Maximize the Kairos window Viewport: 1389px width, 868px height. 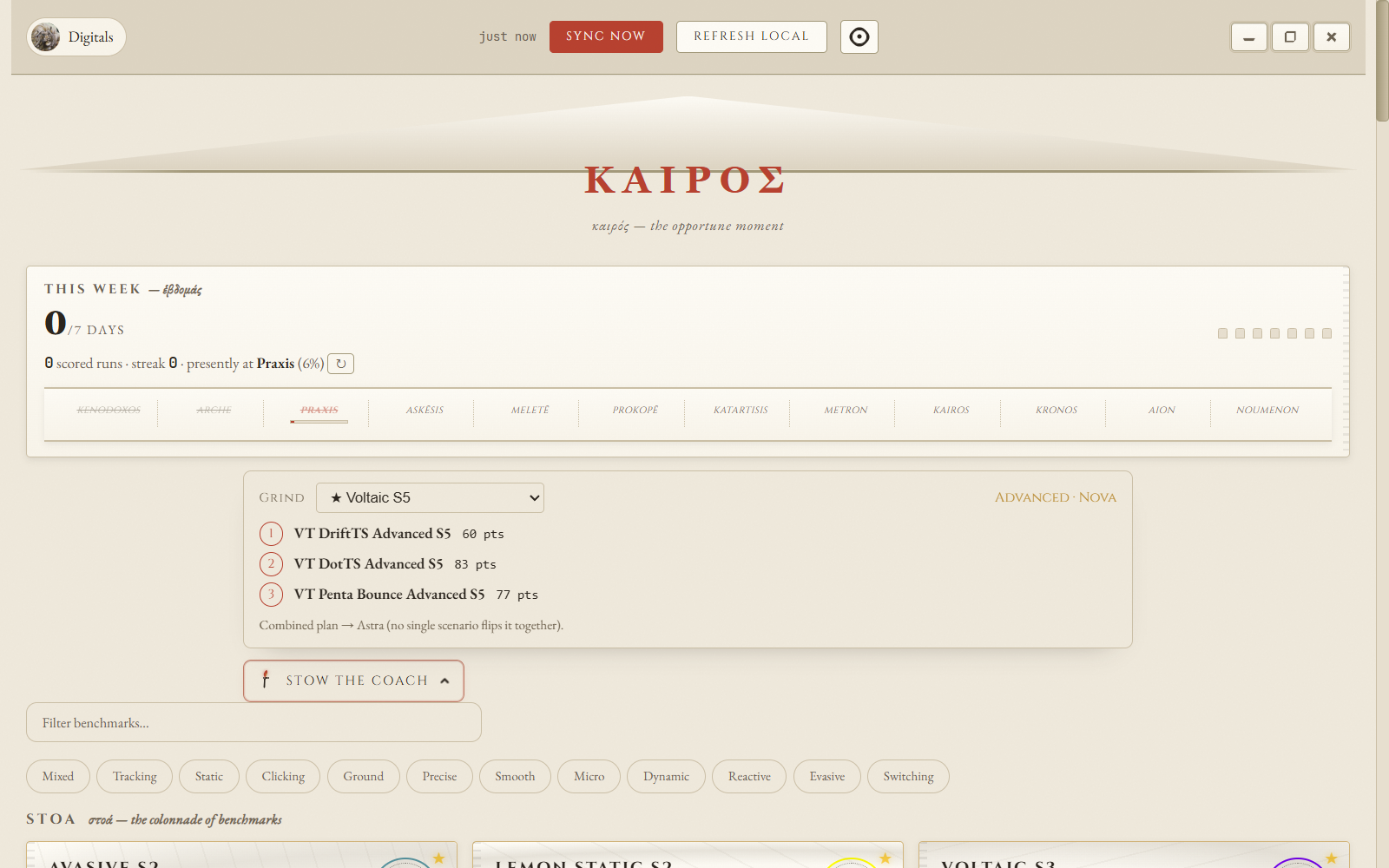pos(1290,36)
